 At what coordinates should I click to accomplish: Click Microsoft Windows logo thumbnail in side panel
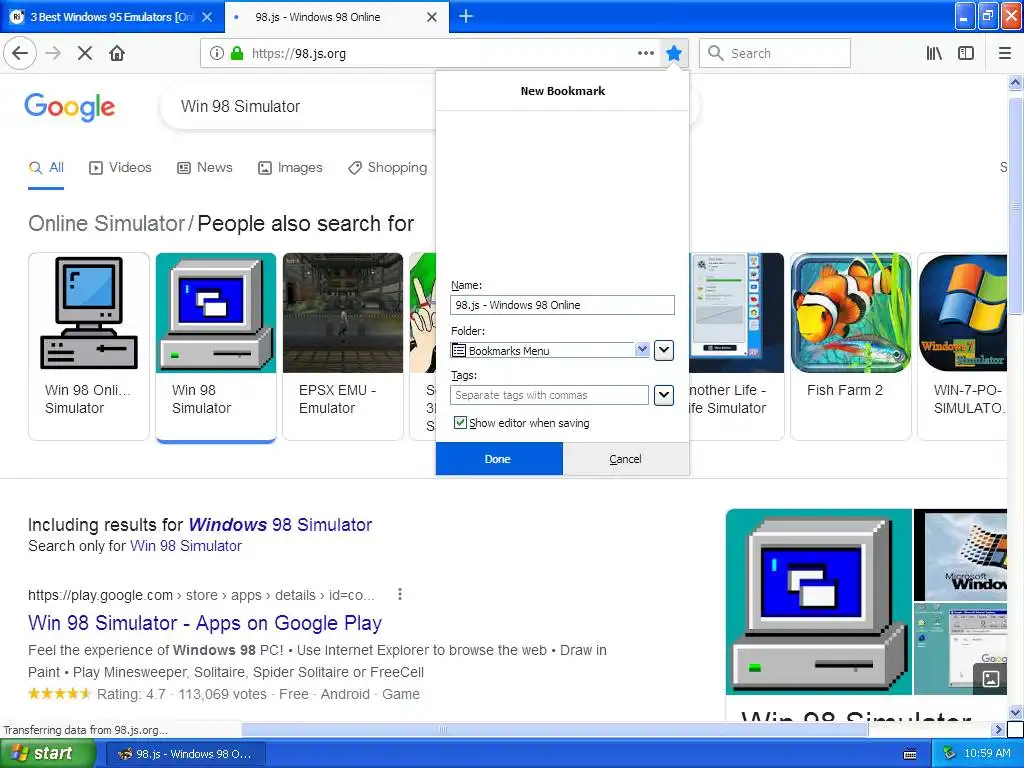(x=961, y=554)
